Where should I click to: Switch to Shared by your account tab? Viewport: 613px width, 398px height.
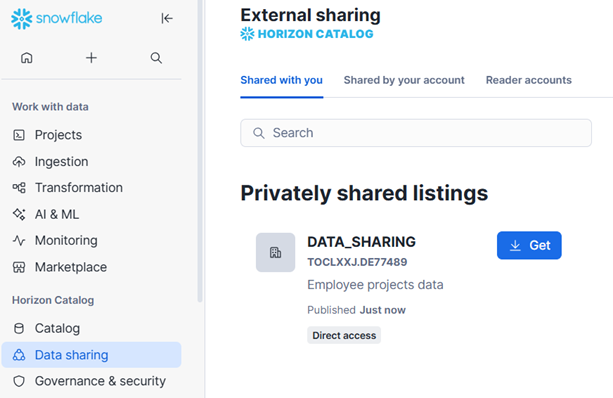pos(404,80)
